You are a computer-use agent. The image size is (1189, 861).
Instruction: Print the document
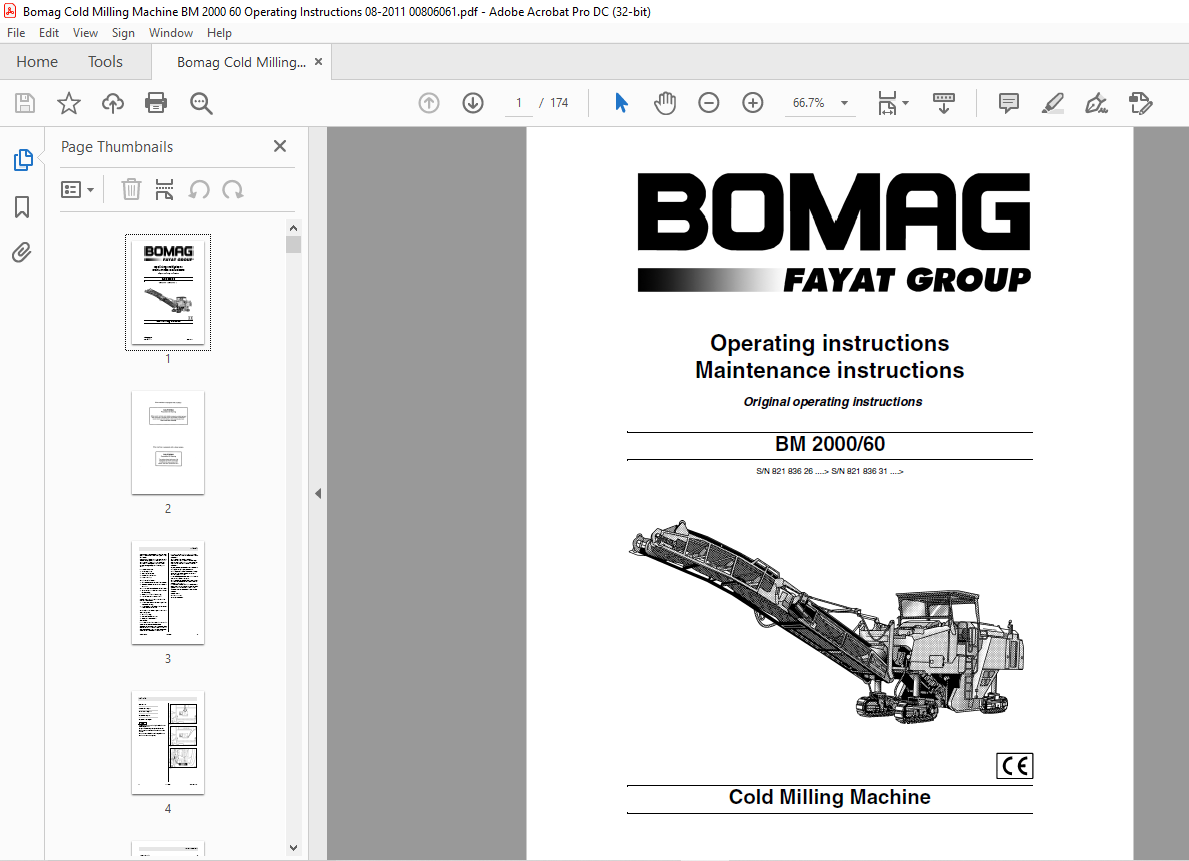pos(156,103)
